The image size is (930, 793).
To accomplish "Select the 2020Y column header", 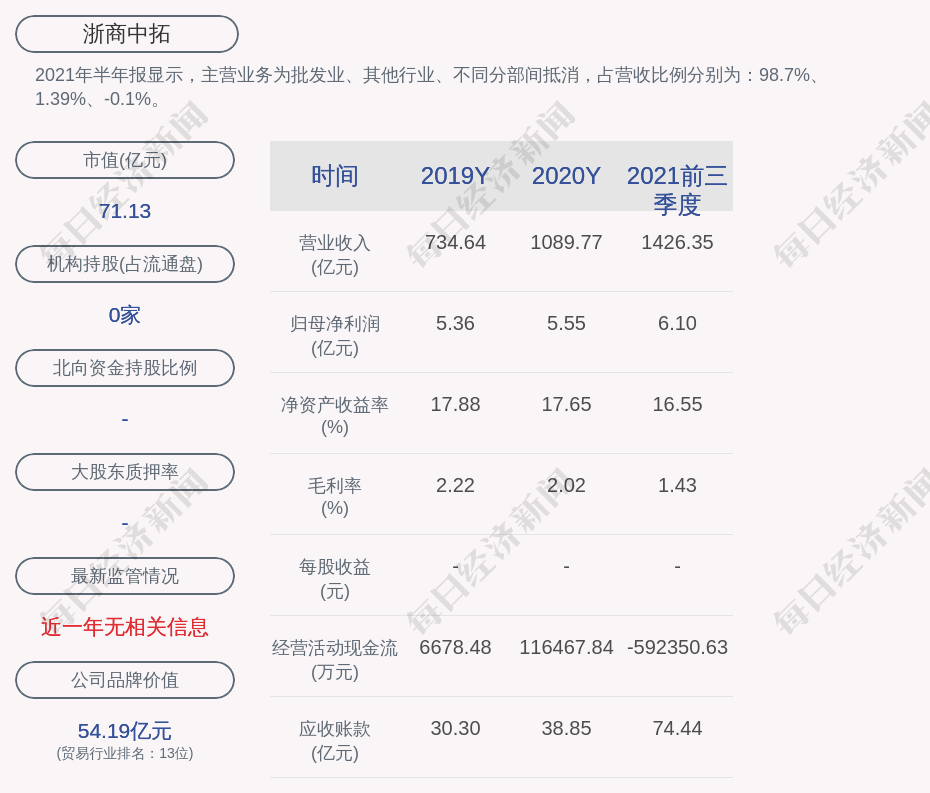I will point(566,176).
